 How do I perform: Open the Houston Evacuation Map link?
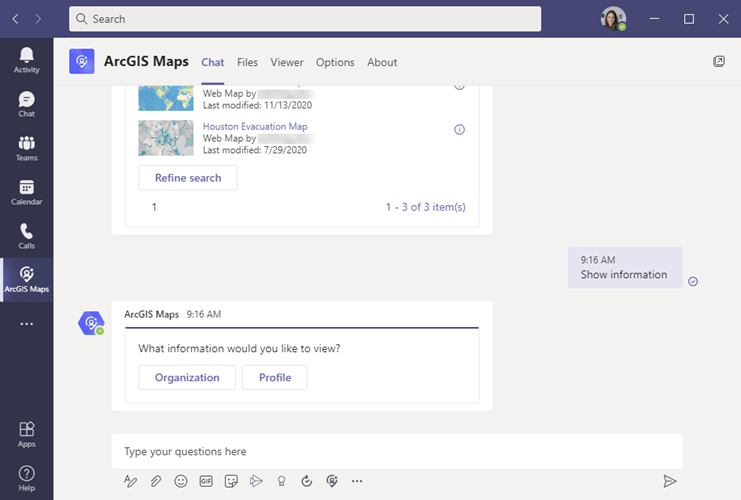point(255,127)
